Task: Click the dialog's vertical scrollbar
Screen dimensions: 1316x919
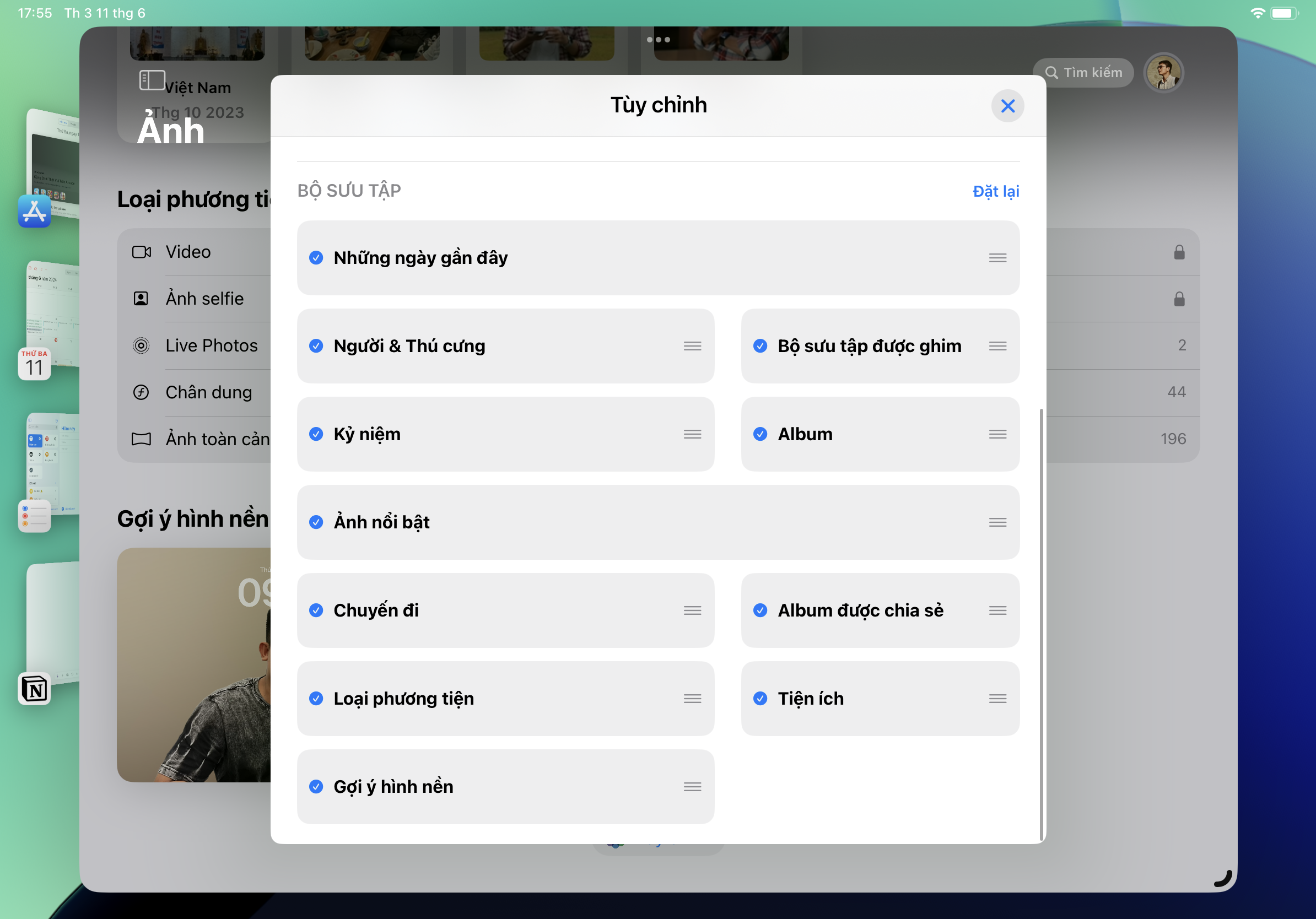Action: click(1041, 624)
